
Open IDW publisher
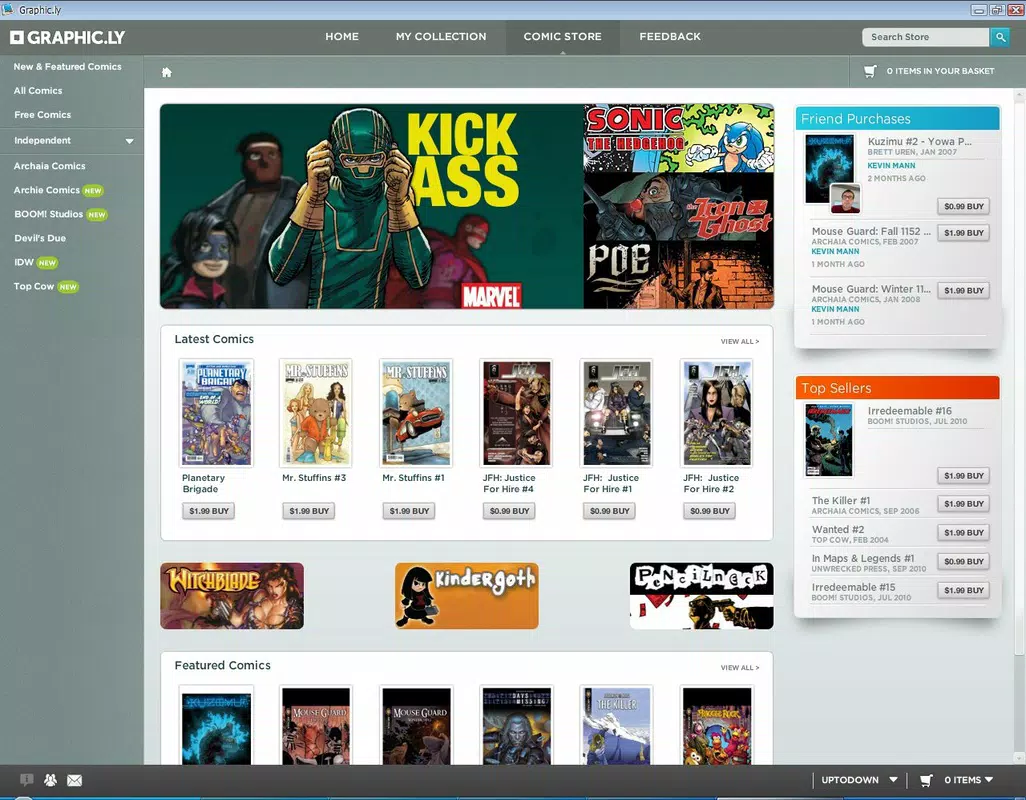point(24,262)
